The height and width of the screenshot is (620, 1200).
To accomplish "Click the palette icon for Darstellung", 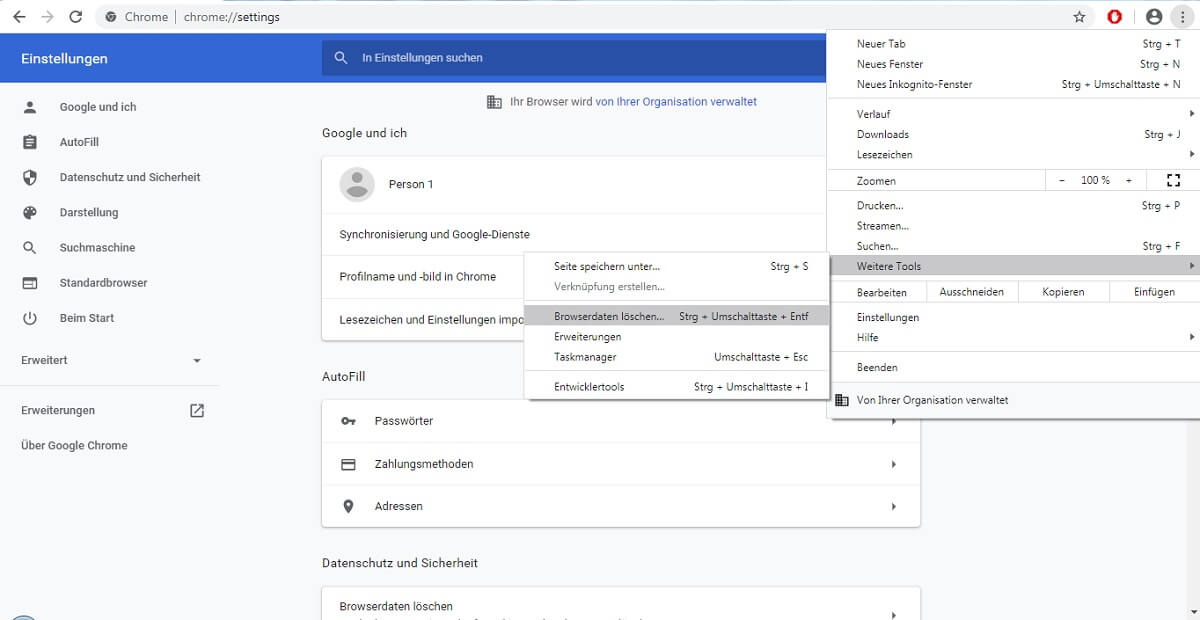I will click(30, 212).
